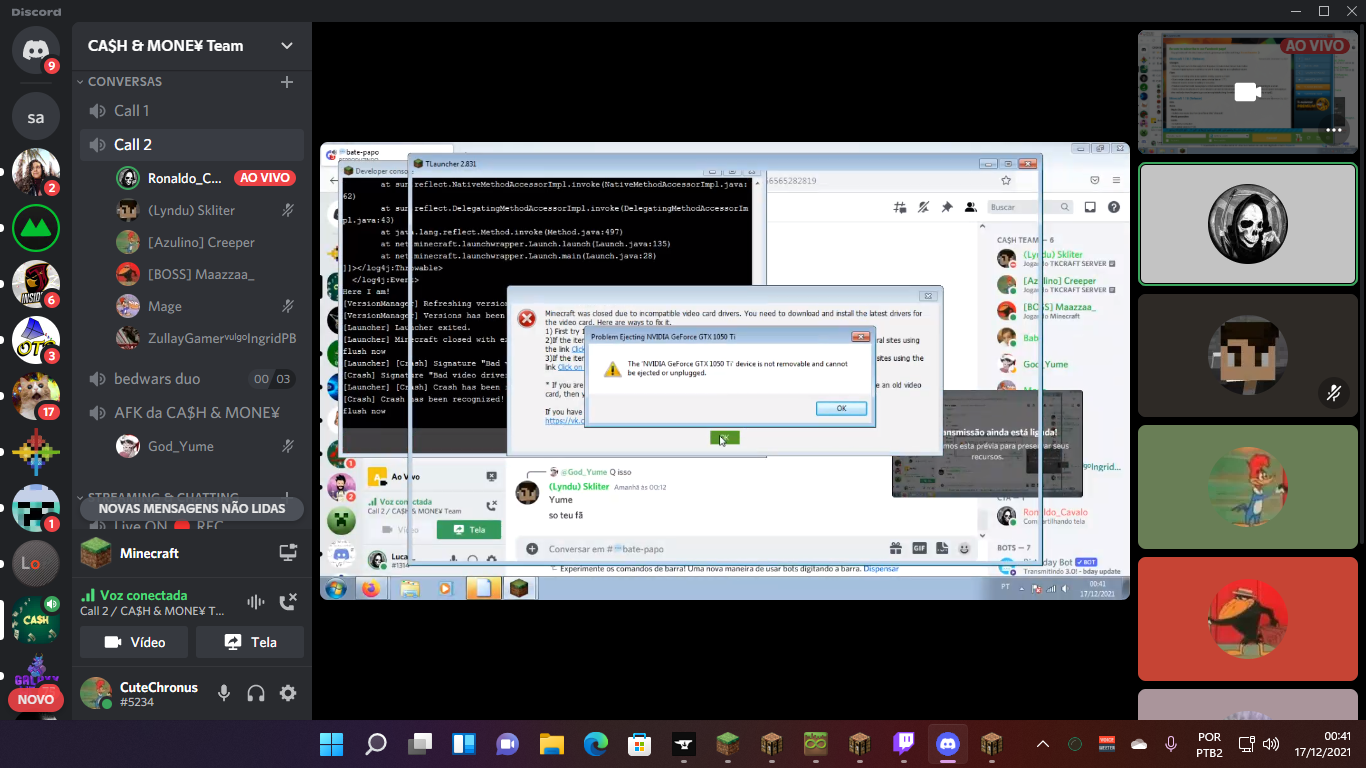The image size is (1366, 768).
Task: Open Widgets from the taskbar
Action: pos(464,744)
